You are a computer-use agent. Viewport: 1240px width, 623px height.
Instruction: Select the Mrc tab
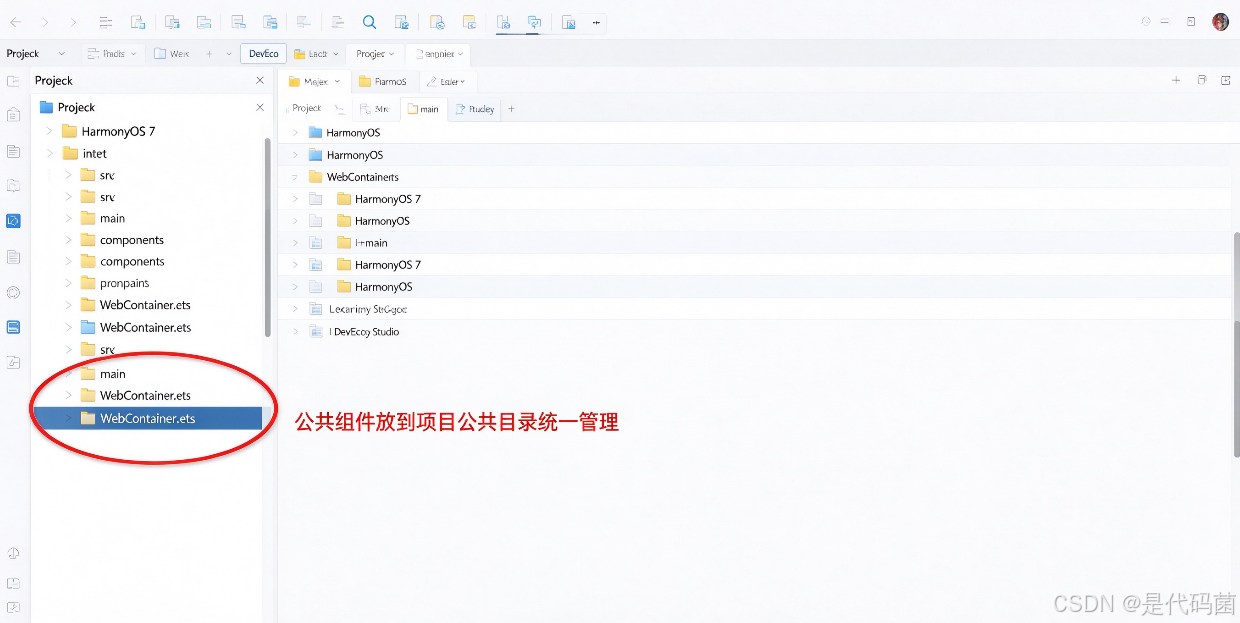374,109
